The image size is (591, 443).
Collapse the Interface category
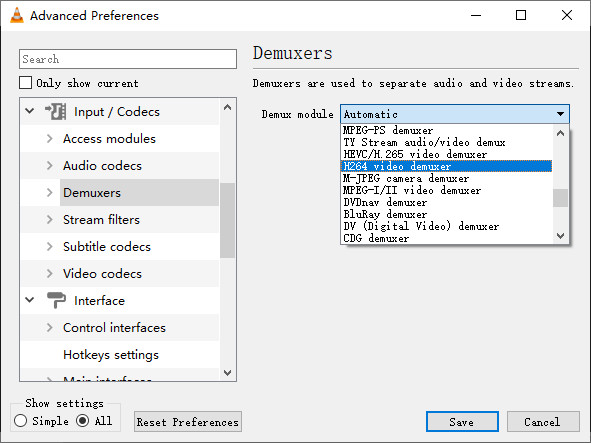pos(30,300)
